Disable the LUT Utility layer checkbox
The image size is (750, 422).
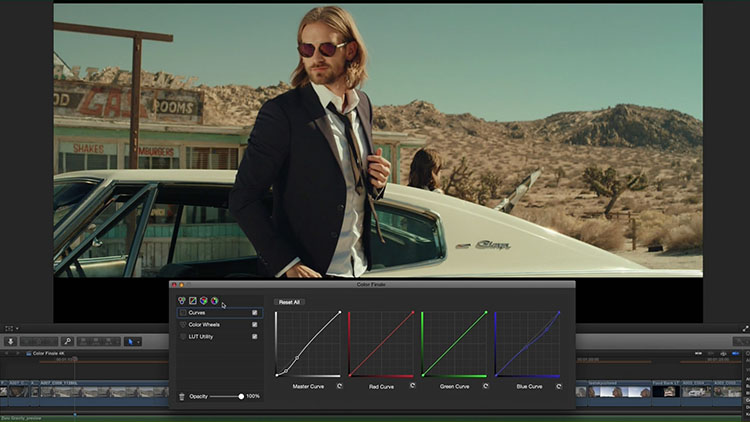point(254,336)
